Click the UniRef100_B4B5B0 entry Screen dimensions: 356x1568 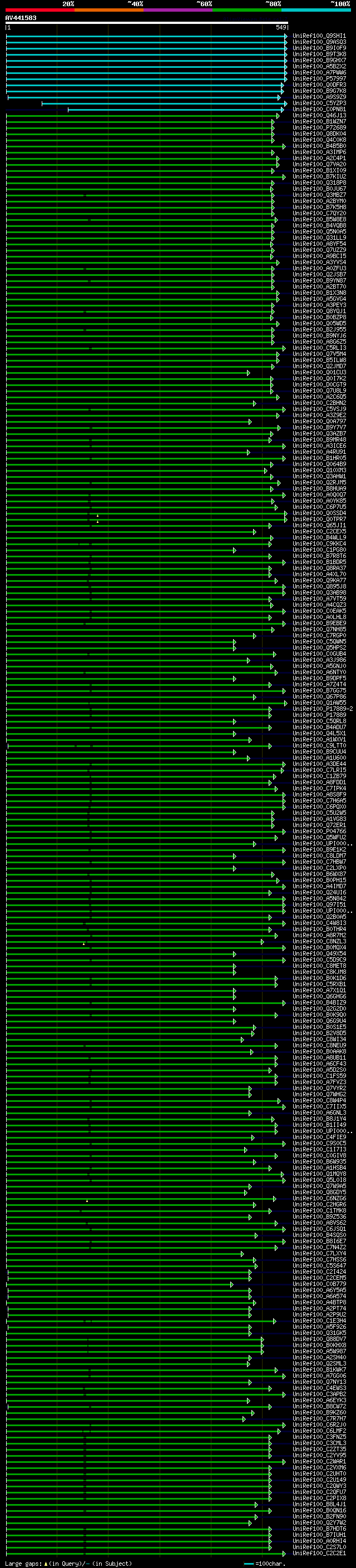tap(319, 146)
